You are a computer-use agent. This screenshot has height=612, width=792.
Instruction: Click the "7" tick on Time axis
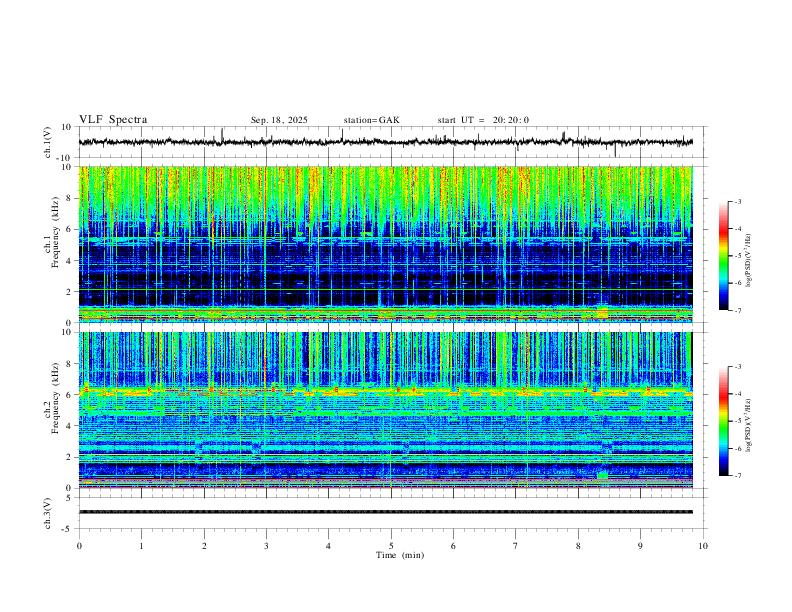[x=516, y=546]
